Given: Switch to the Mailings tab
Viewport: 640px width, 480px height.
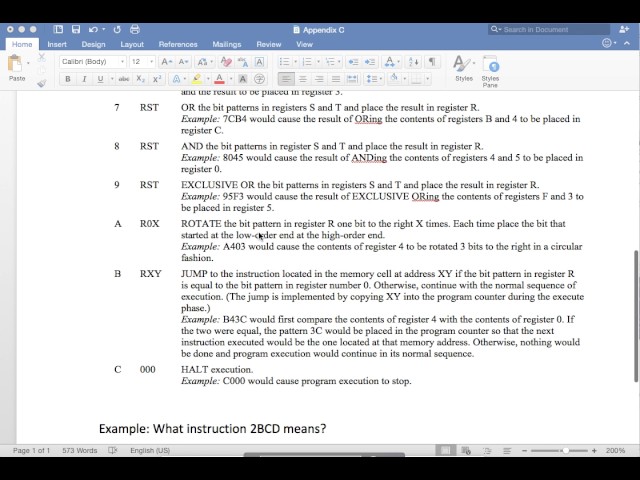Looking at the screenshot, I should pyautogui.click(x=227, y=44).
